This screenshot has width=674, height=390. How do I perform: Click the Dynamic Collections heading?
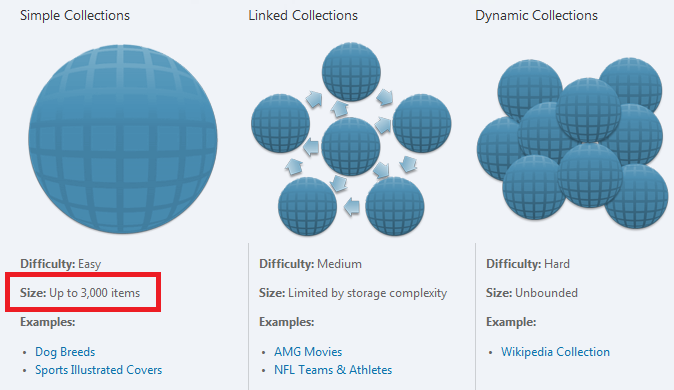click(536, 15)
